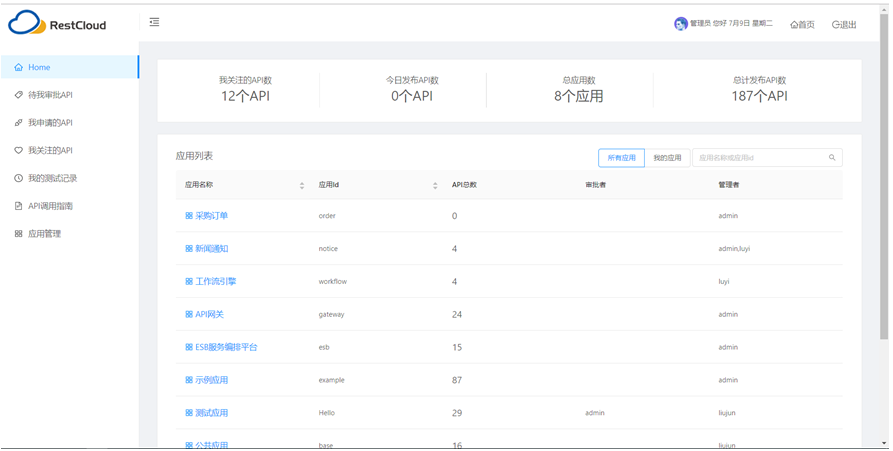This screenshot has width=893, height=451.
Task: Select the 所有应用 filter toggle
Action: [621, 158]
